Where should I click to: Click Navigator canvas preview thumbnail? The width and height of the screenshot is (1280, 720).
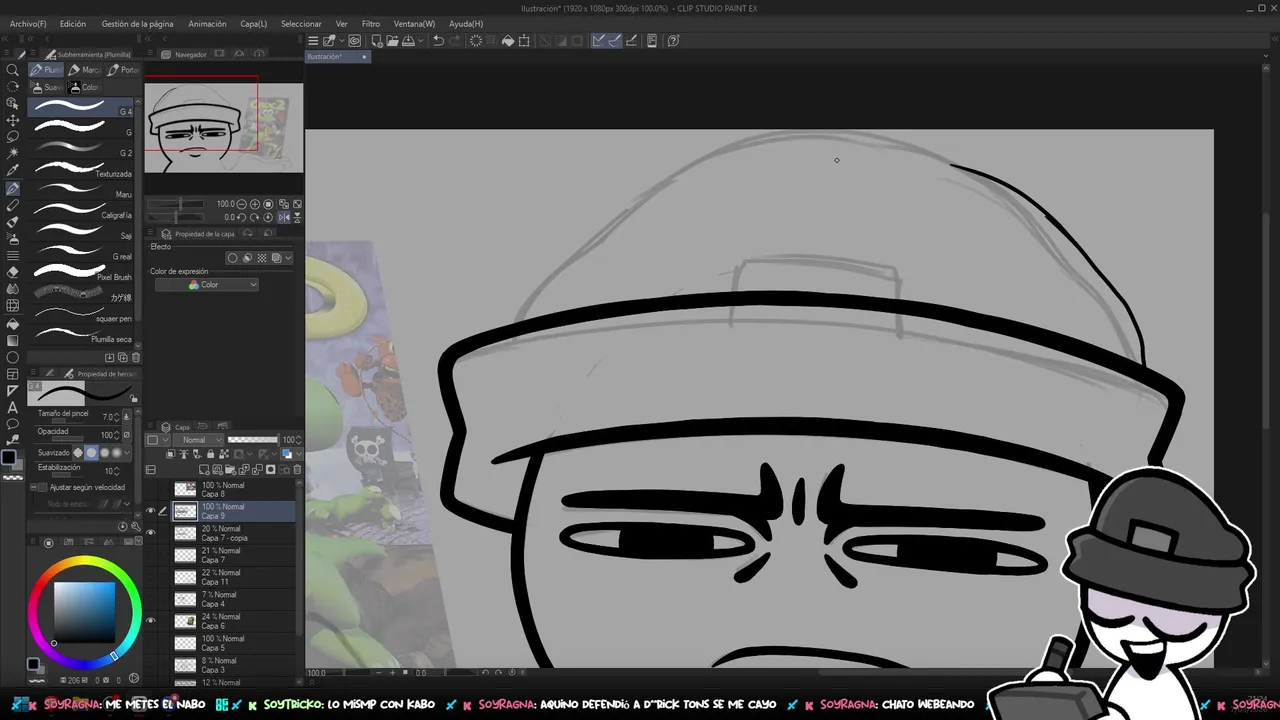coord(223,127)
